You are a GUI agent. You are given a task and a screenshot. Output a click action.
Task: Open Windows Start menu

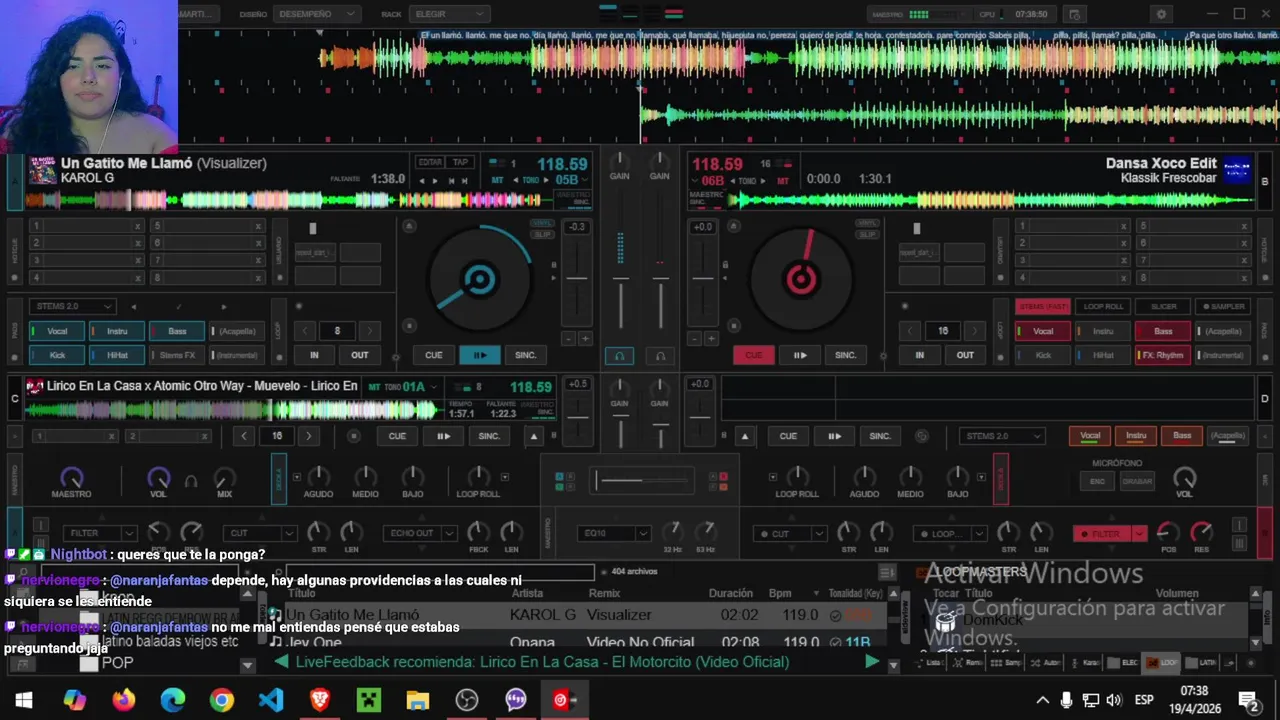(24, 700)
